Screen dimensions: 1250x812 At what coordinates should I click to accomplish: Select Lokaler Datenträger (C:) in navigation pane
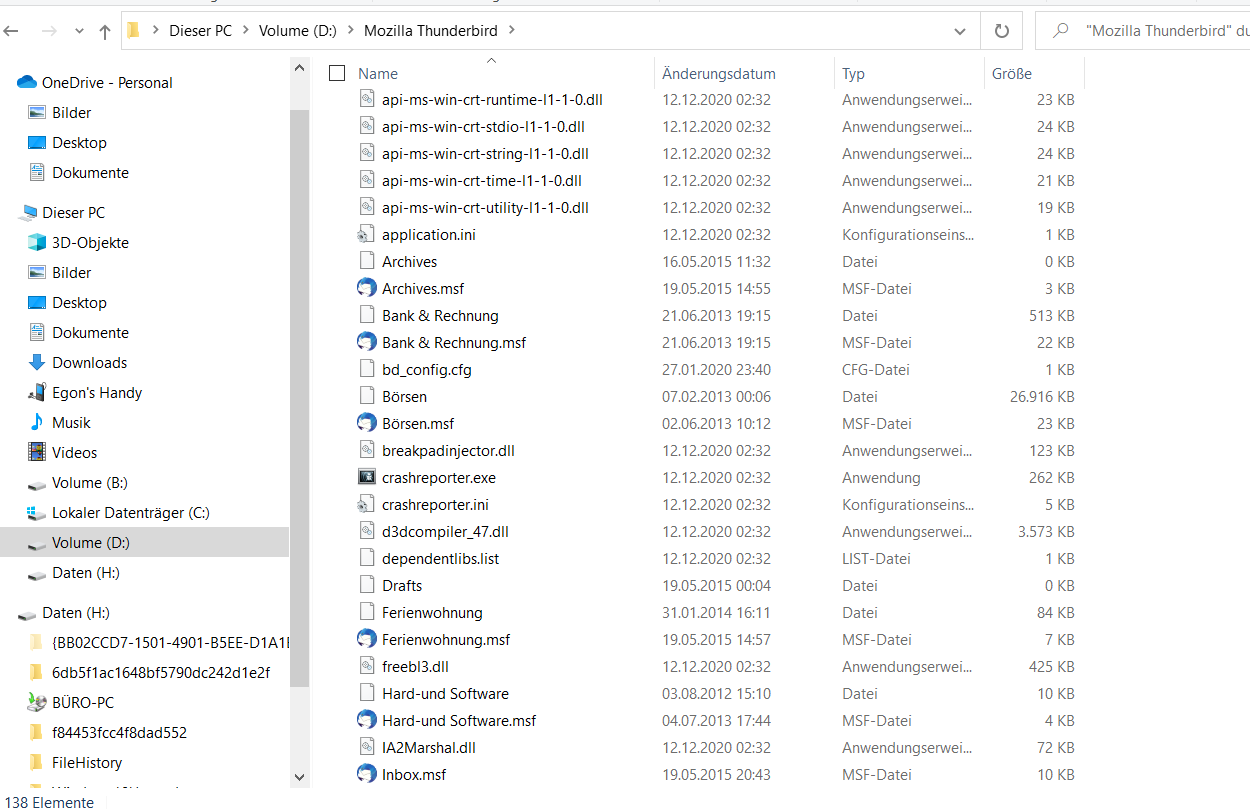(x=130, y=512)
